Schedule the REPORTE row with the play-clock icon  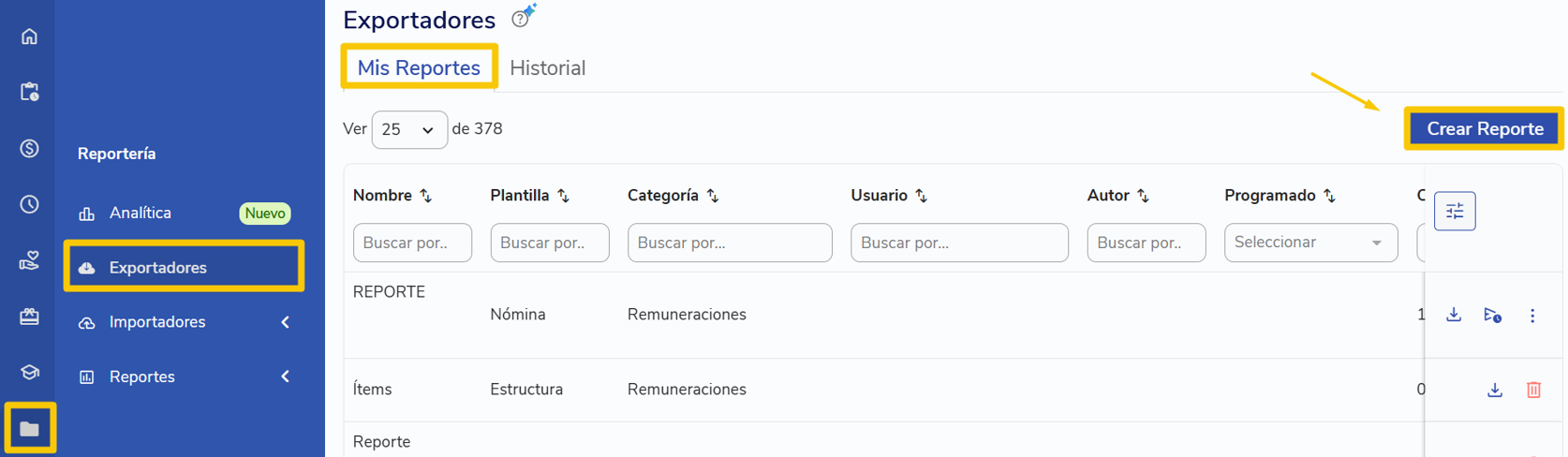click(1493, 316)
